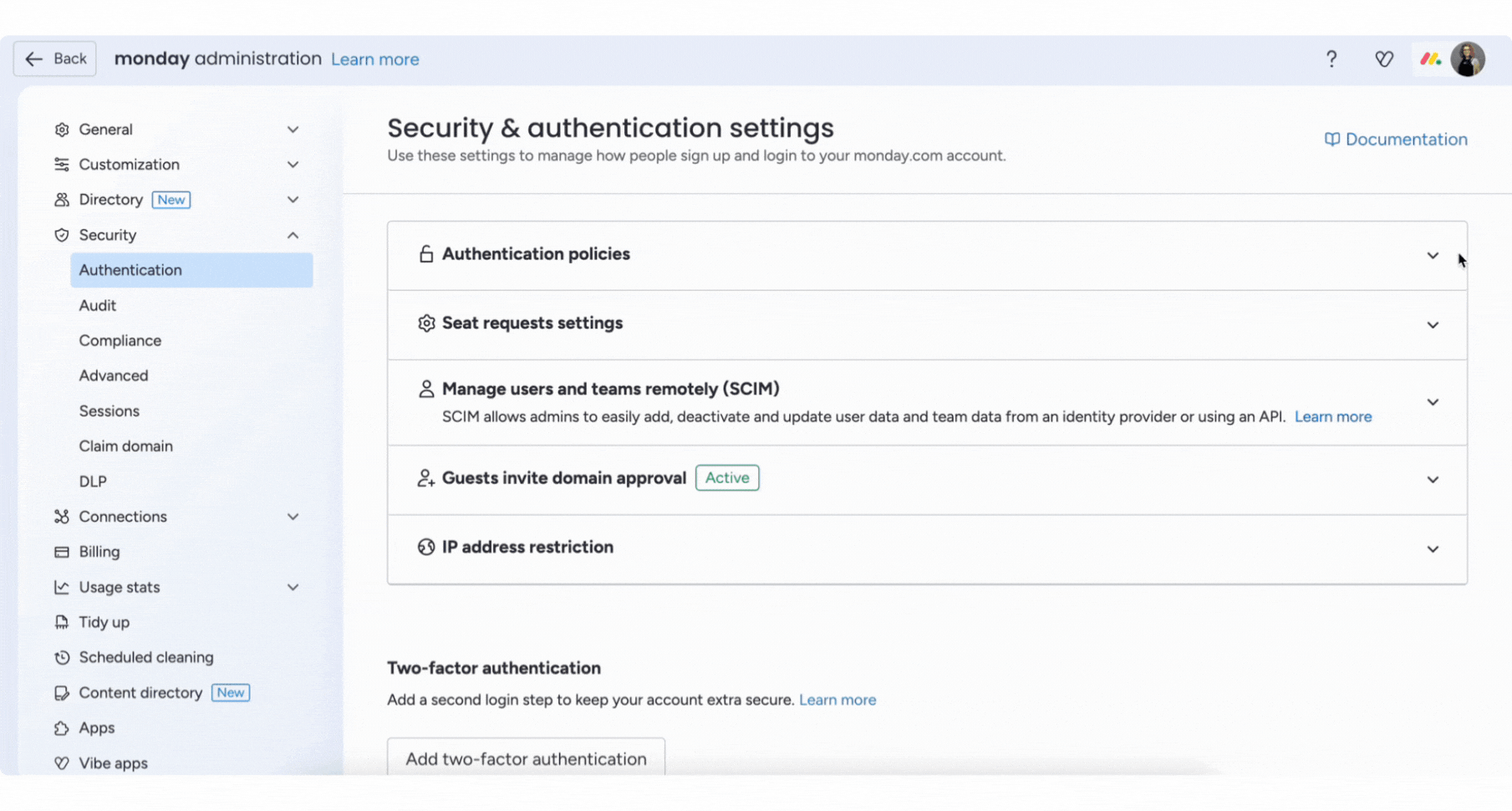The height and width of the screenshot is (811, 1512).
Task: Open the Claim domain page
Action: [x=126, y=446]
